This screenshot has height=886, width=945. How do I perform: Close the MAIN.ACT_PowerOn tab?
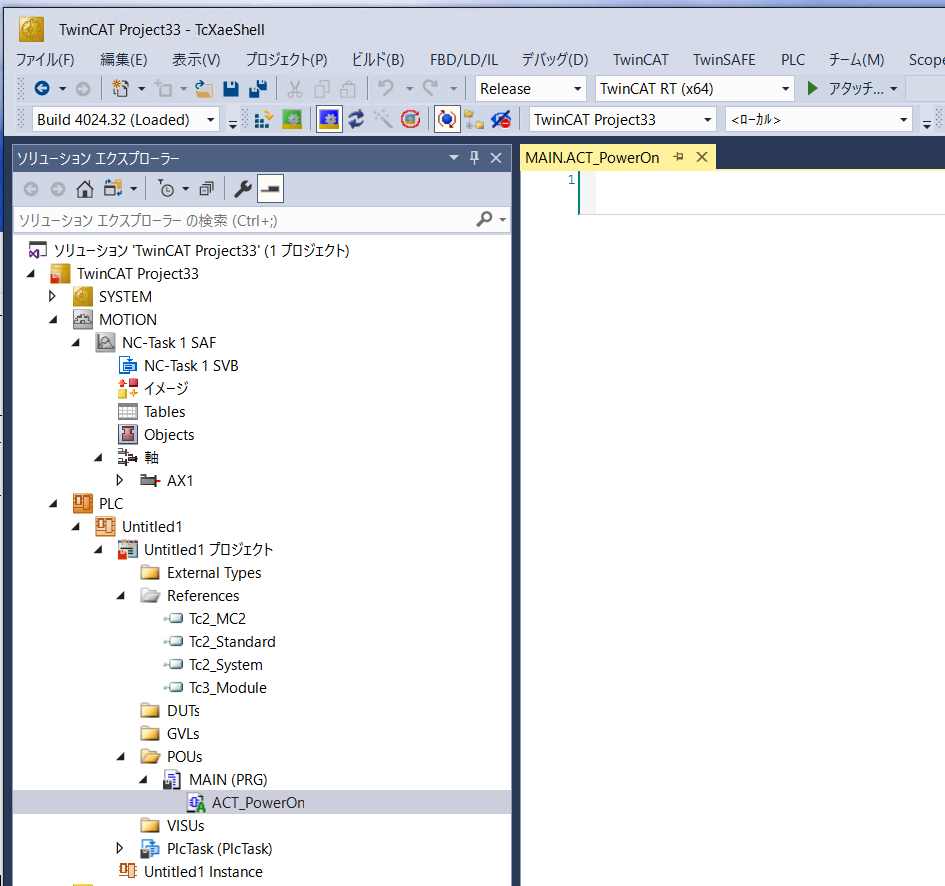click(702, 157)
